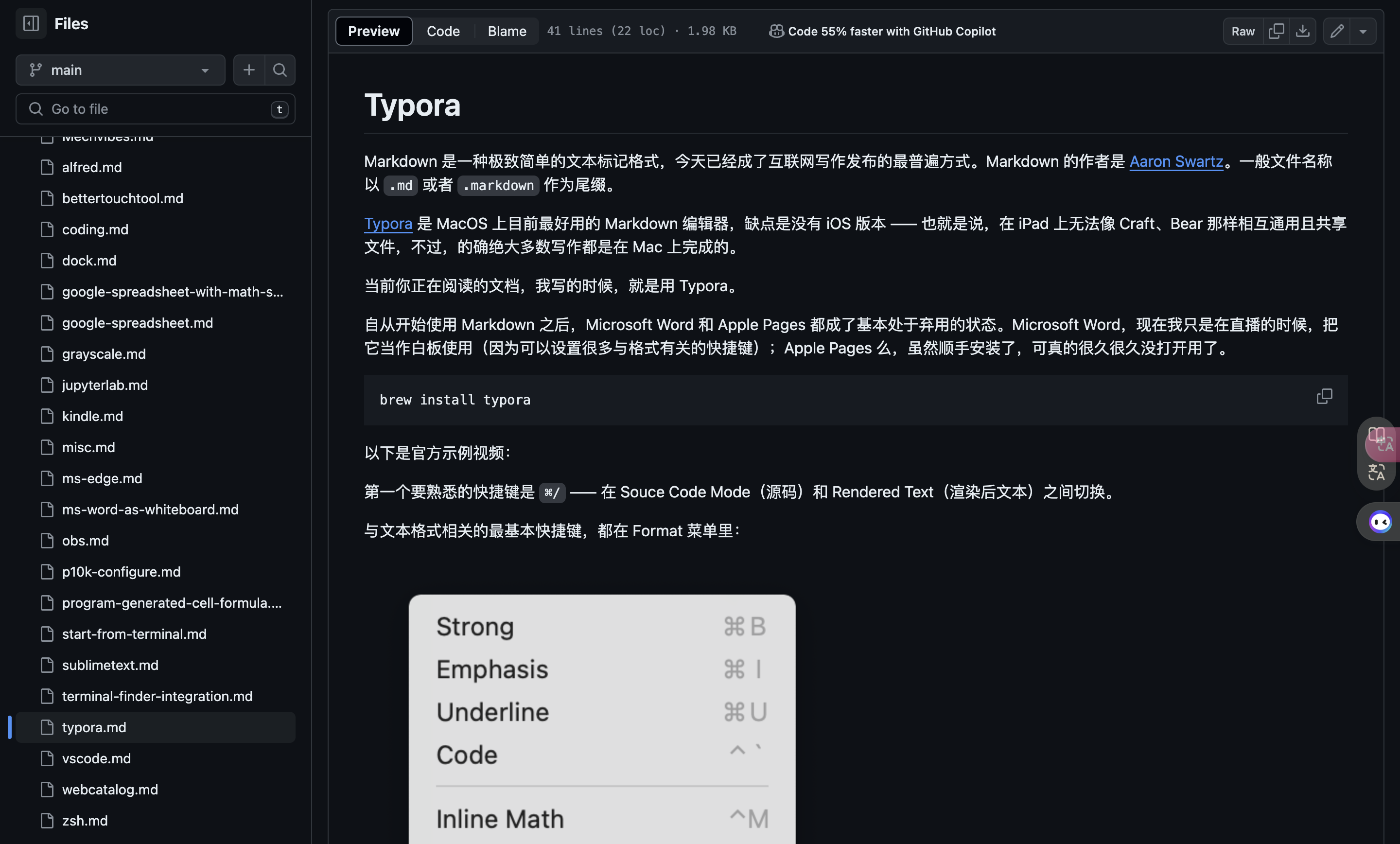Copy raw file contents icon
This screenshot has width=1400, height=844.
1276,31
